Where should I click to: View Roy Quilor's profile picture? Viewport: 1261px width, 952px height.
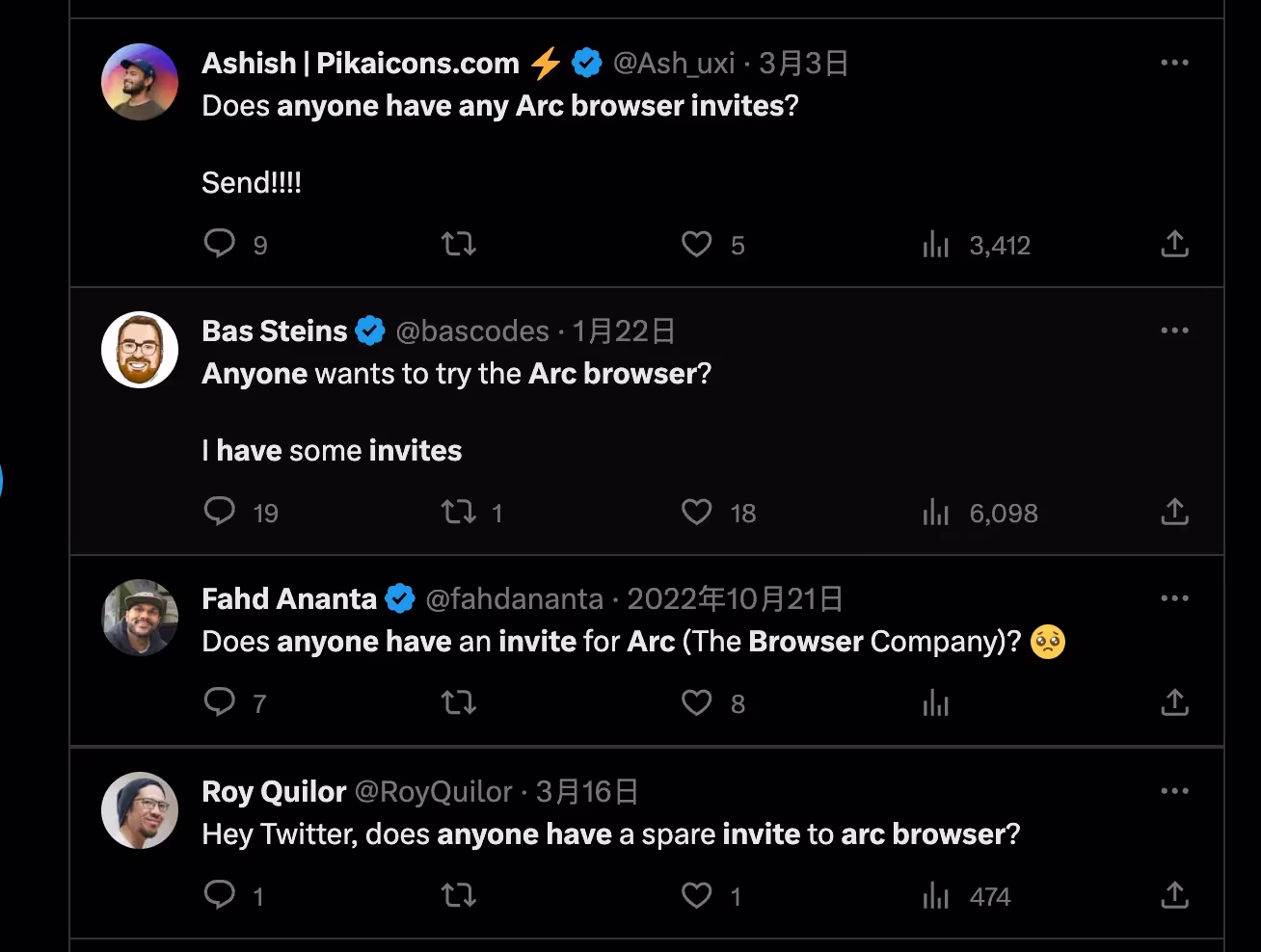pos(140,810)
